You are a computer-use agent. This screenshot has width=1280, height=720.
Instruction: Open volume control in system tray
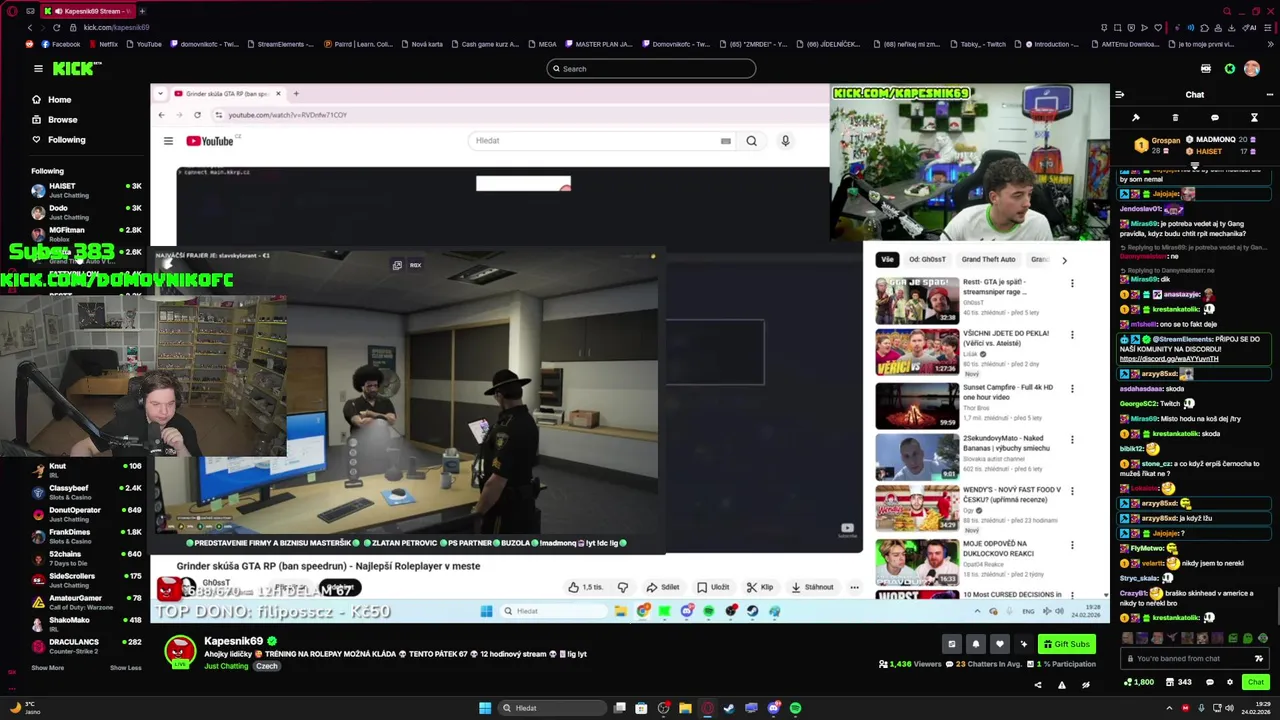pyautogui.click(x=1230, y=708)
